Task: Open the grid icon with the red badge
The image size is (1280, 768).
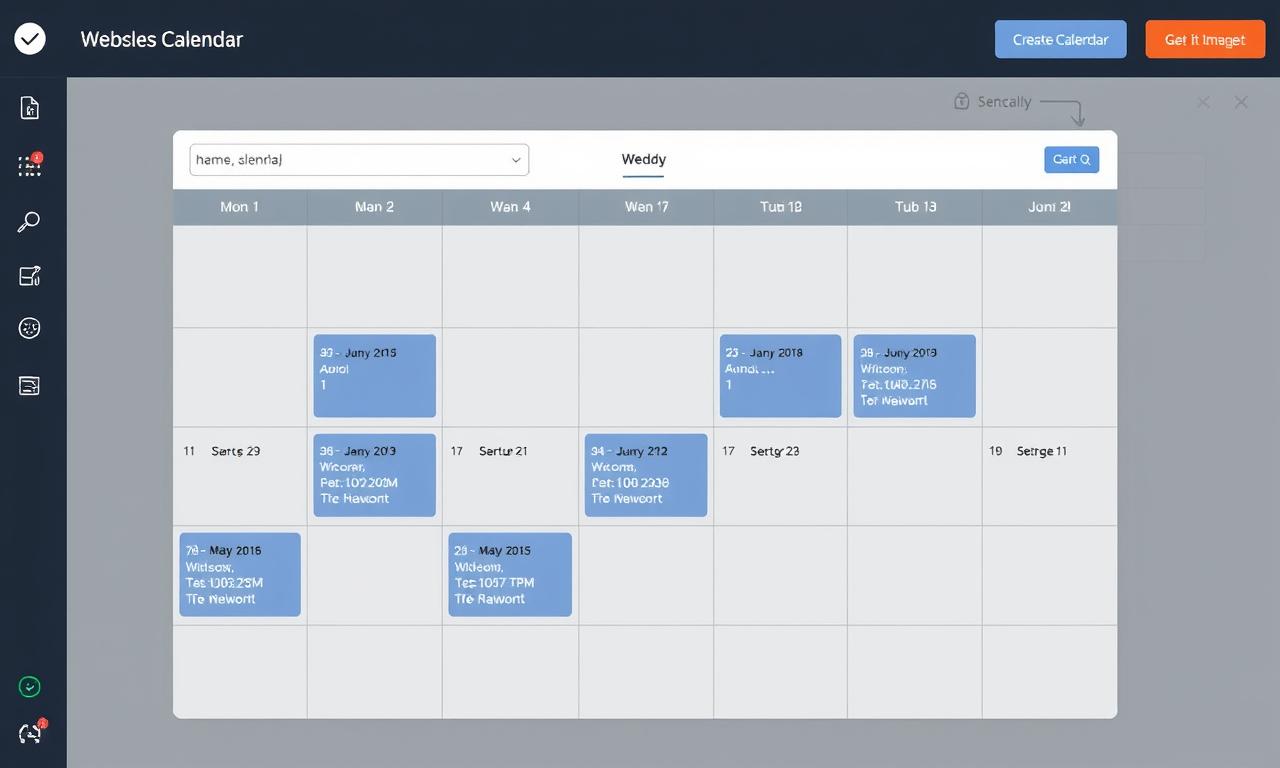Action: (30, 166)
